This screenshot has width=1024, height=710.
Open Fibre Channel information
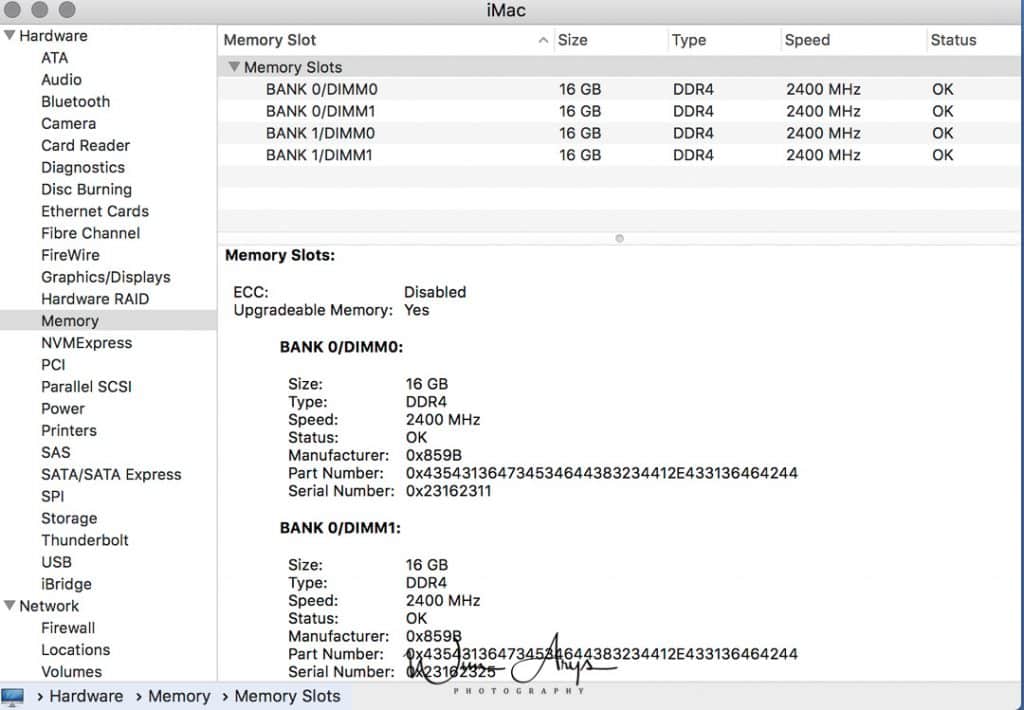[90, 233]
